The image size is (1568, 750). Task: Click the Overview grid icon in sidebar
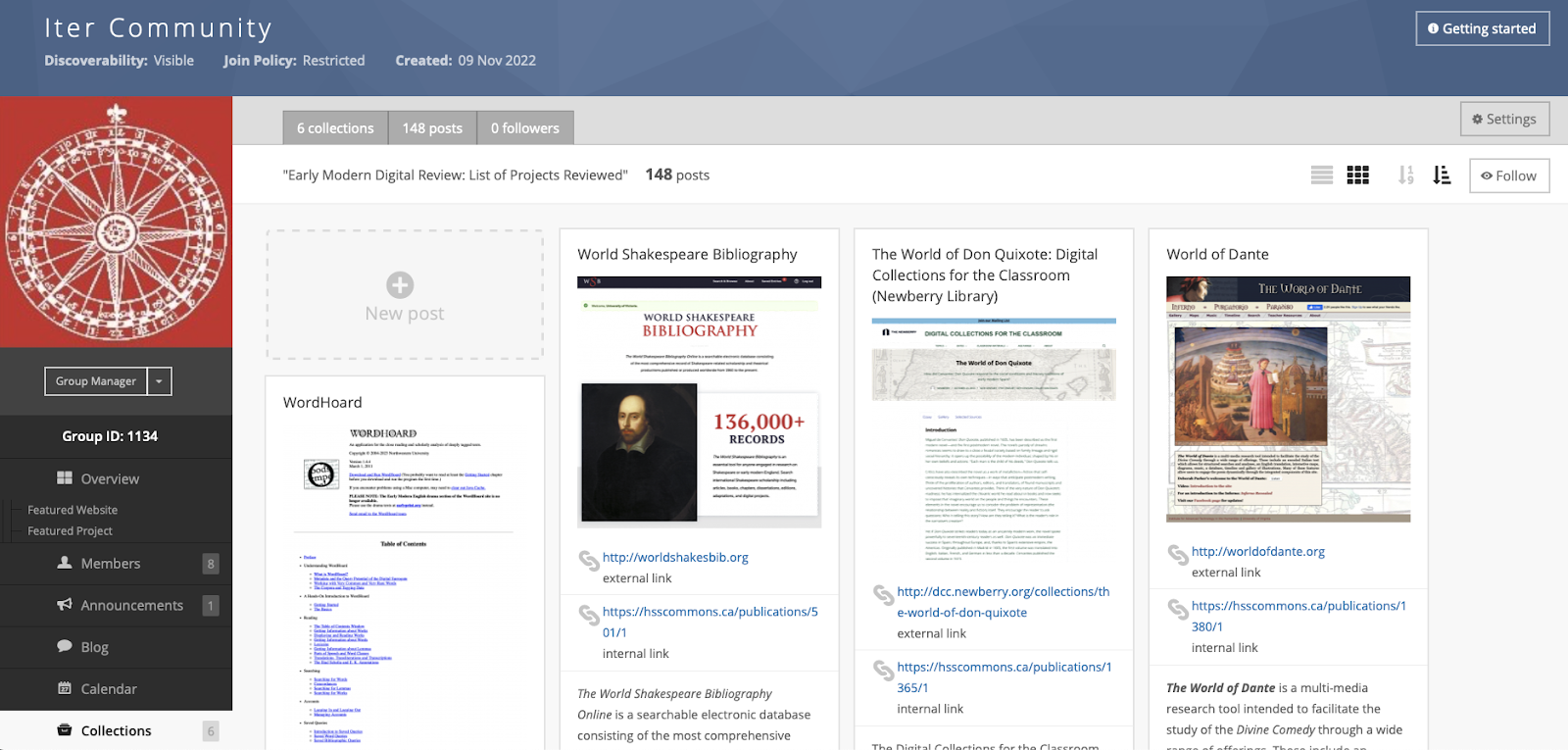(x=65, y=478)
